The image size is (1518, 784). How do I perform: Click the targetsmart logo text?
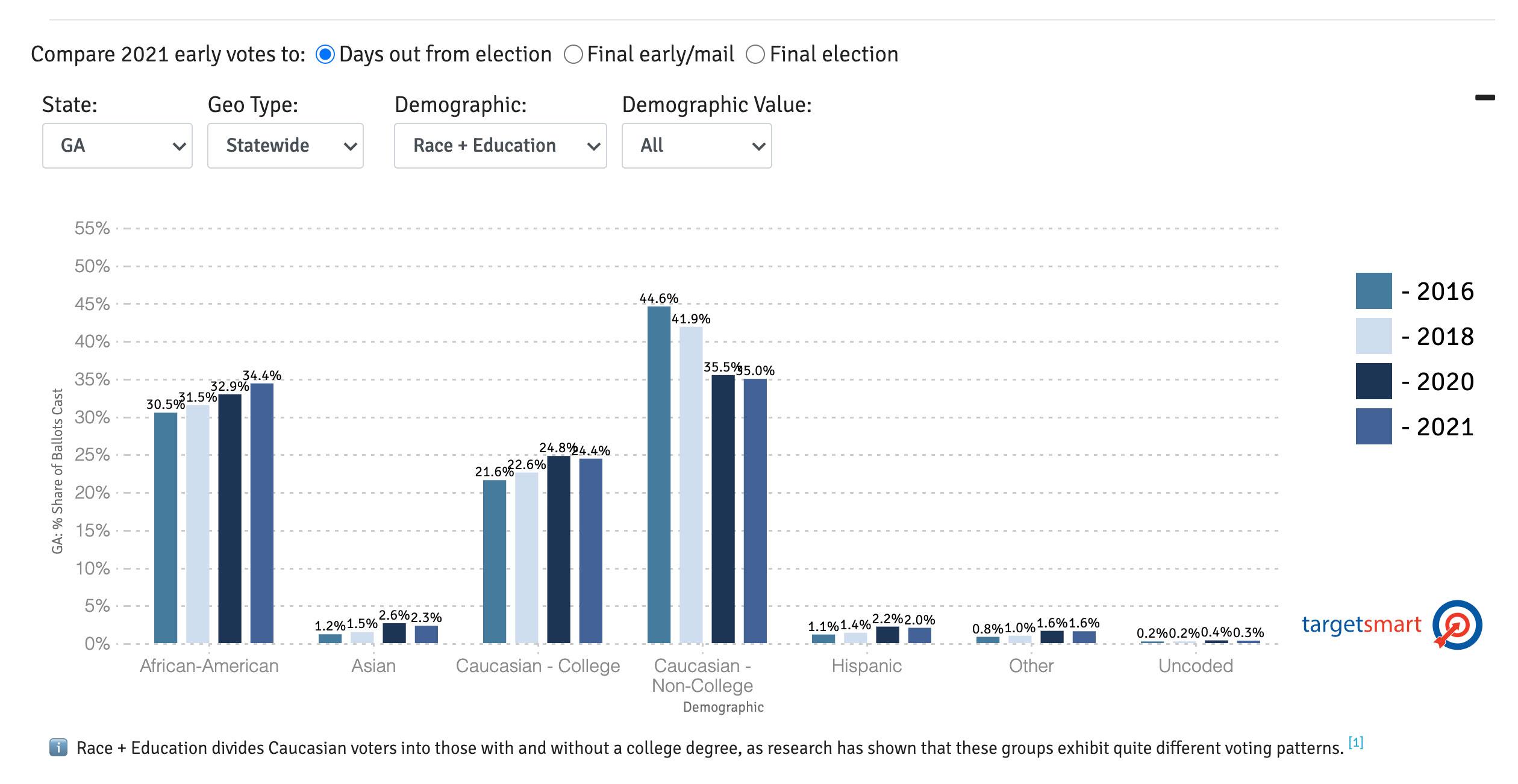point(1361,624)
